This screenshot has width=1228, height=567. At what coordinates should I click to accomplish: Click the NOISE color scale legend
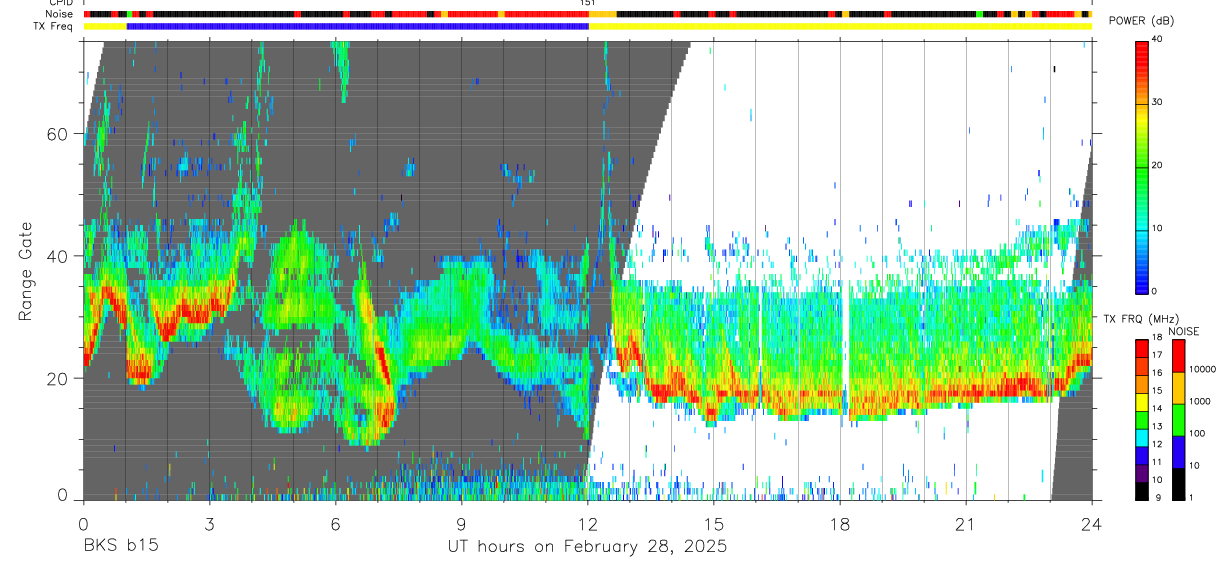(x=1179, y=420)
